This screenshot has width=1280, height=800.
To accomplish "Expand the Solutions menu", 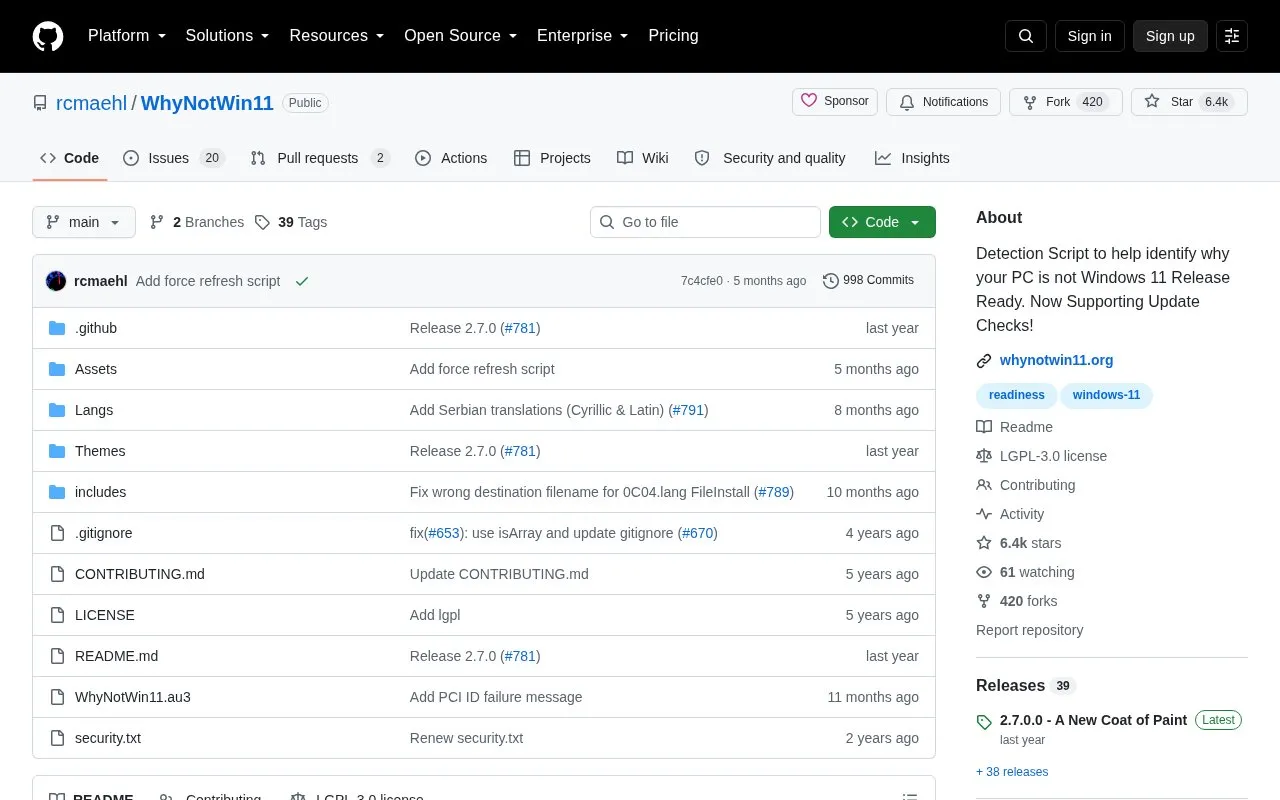I will [x=227, y=36].
